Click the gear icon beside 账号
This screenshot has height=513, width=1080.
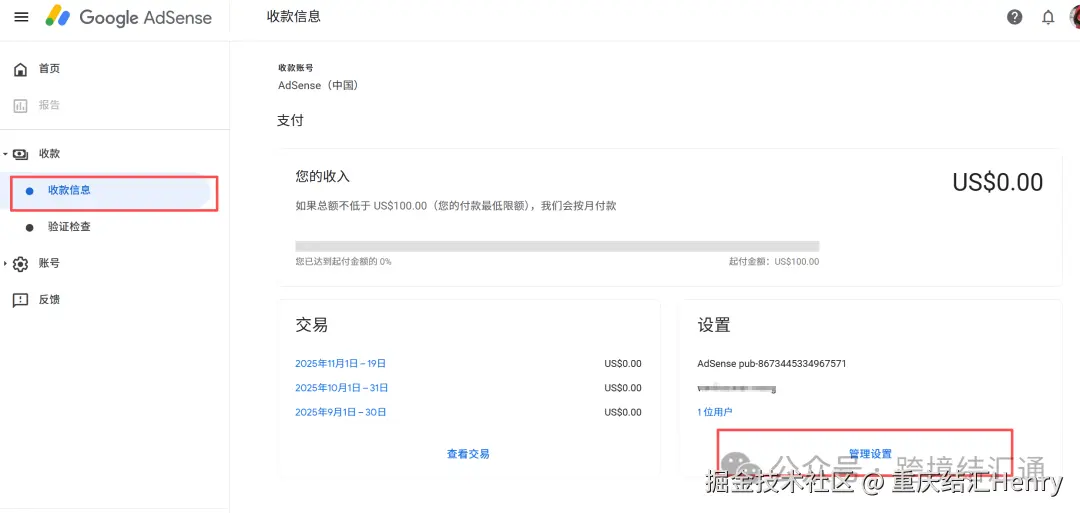tap(21, 264)
